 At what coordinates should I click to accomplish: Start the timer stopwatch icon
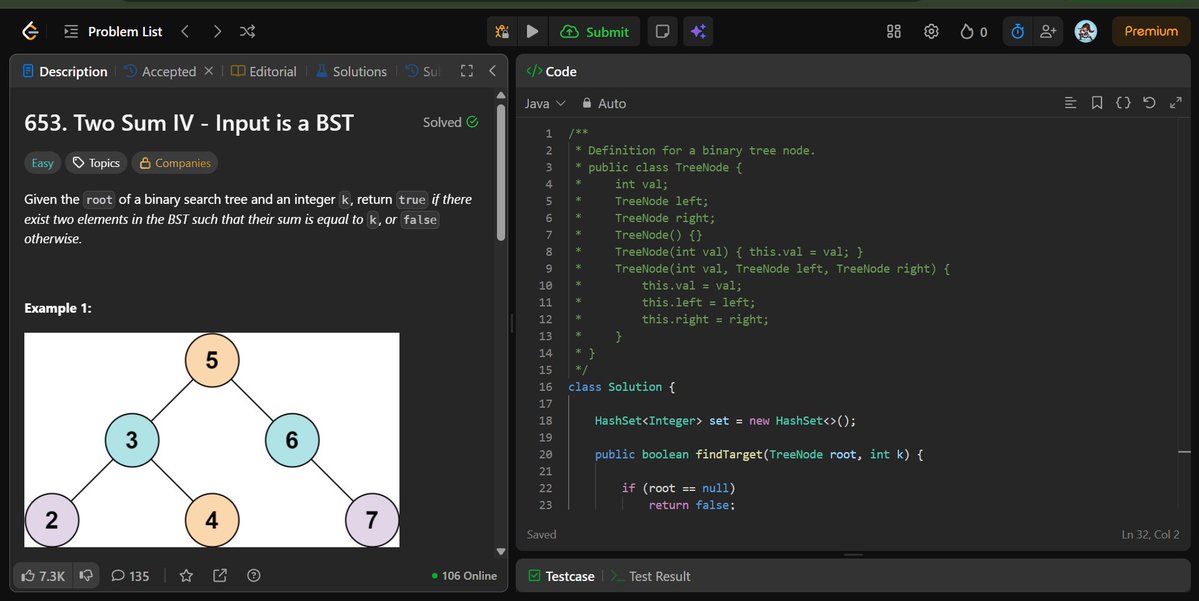coord(1017,31)
